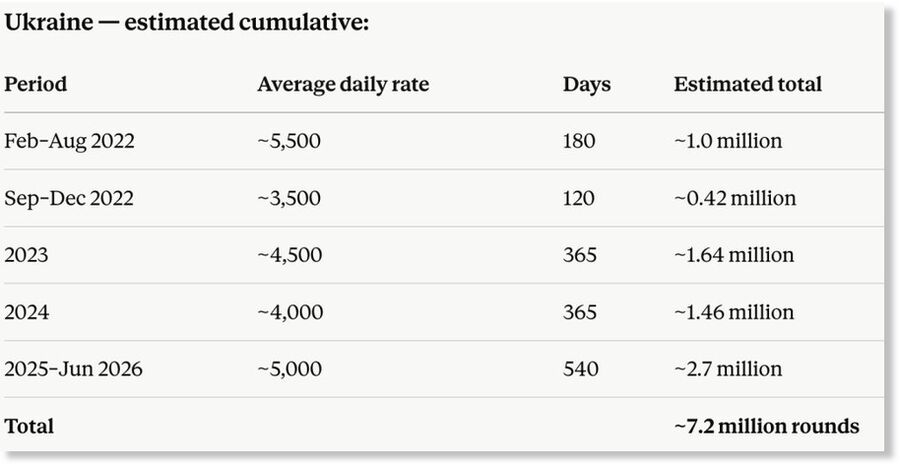Image resolution: width=900 pixels, height=467 pixels.
Task: Click the Estimated total column header
Action: pyautogui.click(x=748, y=84)
